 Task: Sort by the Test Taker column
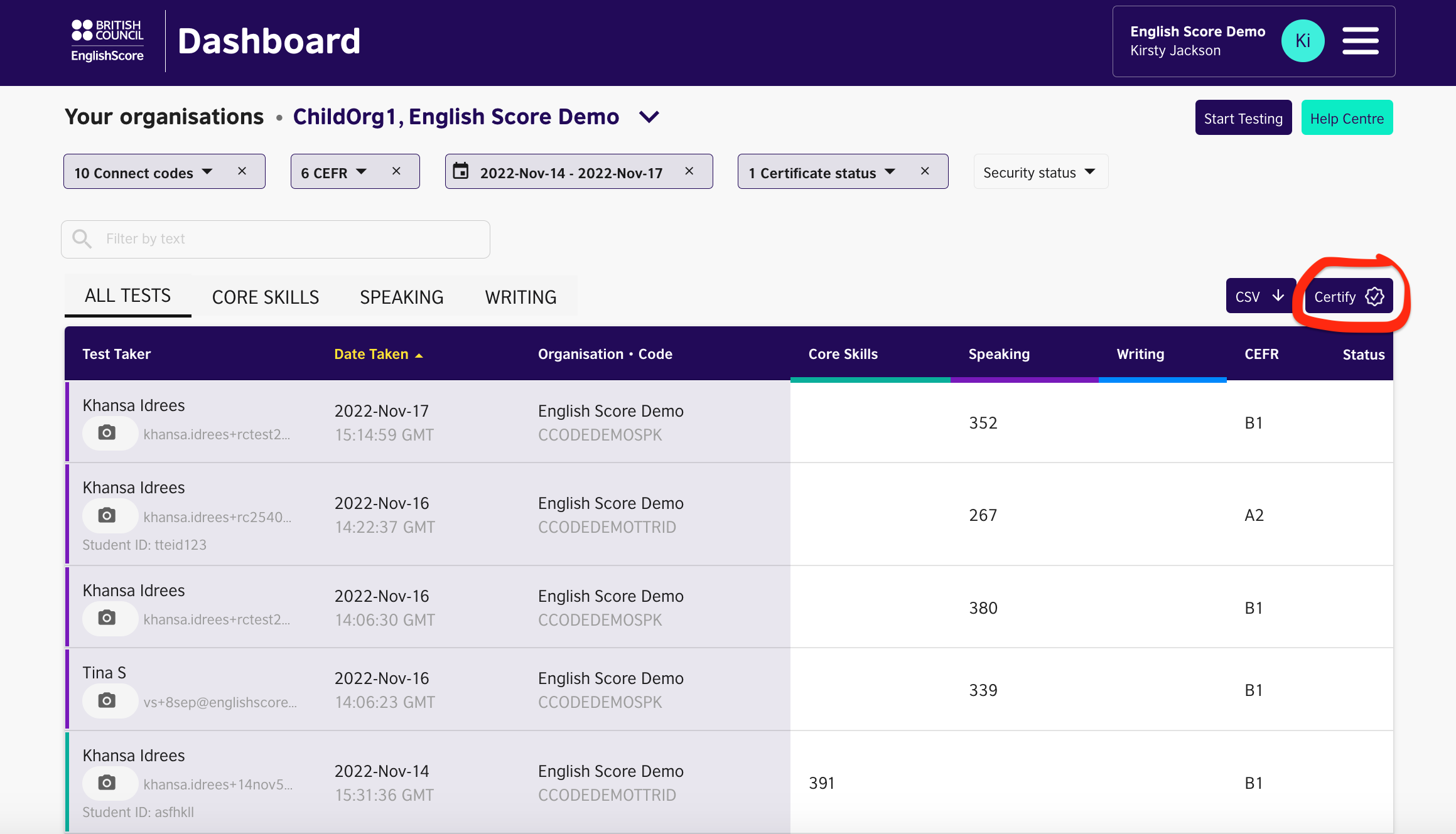point(117,355)
